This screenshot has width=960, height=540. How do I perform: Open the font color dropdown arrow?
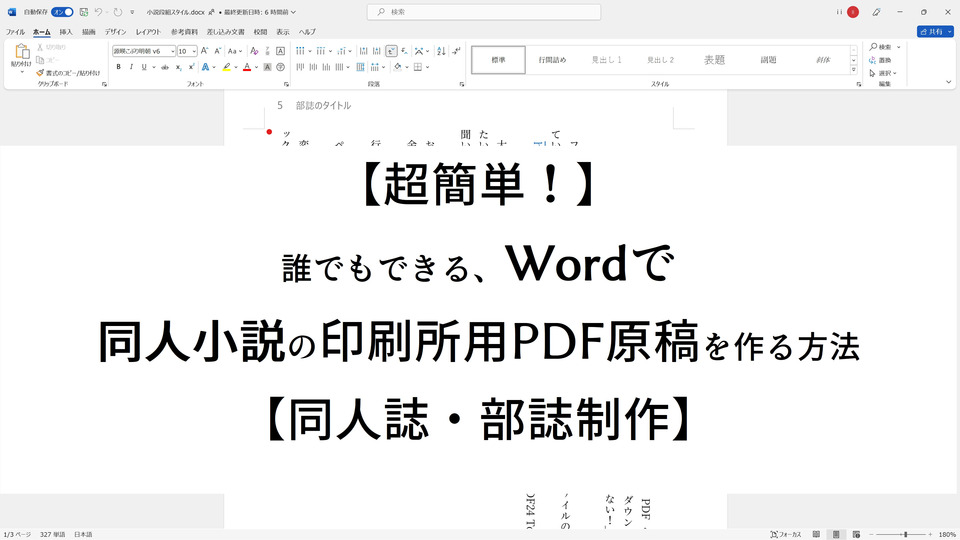pos(256,67)
